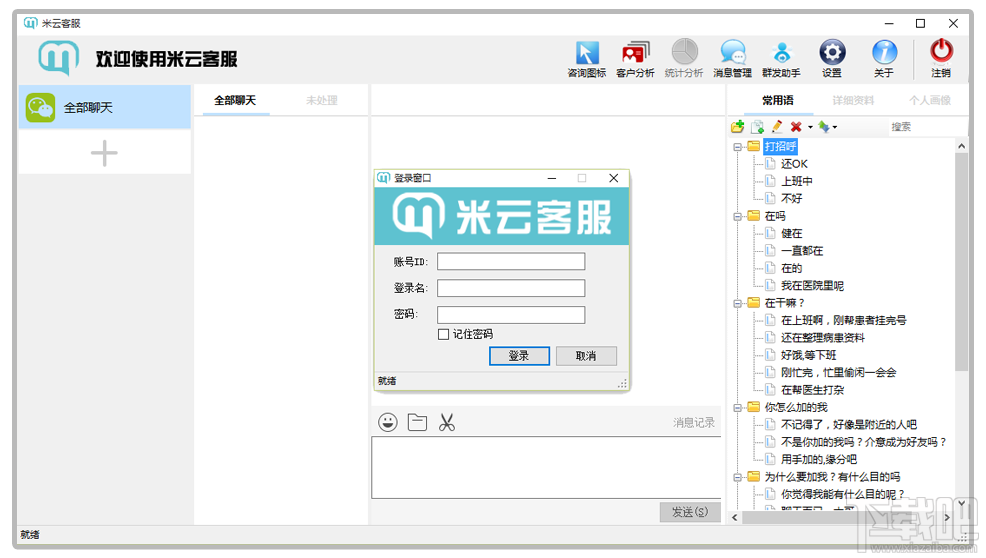Select the green WeChat 全部聊天 sidebar entry

[104, 108]
